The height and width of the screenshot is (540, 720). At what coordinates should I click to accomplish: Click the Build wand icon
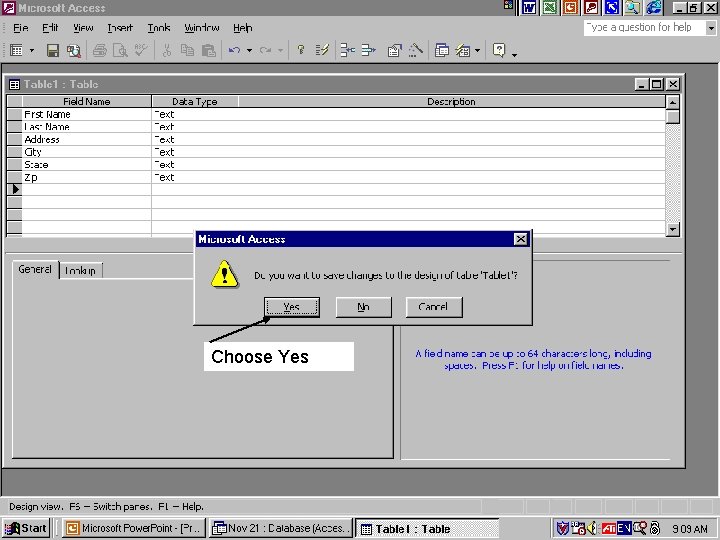click(x=416, y=50)
